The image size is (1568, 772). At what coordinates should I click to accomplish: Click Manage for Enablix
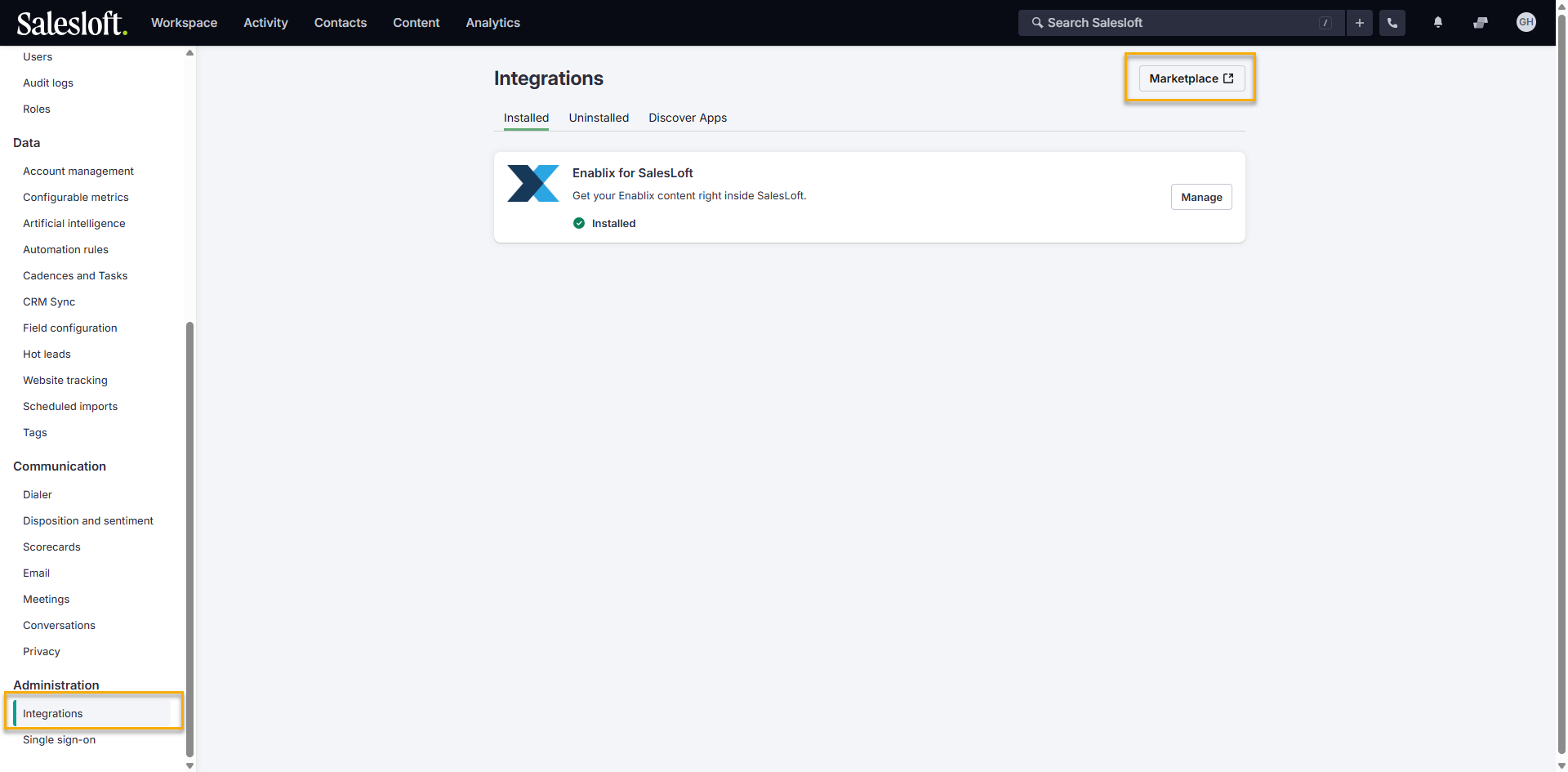click(x=1201, y=197)
